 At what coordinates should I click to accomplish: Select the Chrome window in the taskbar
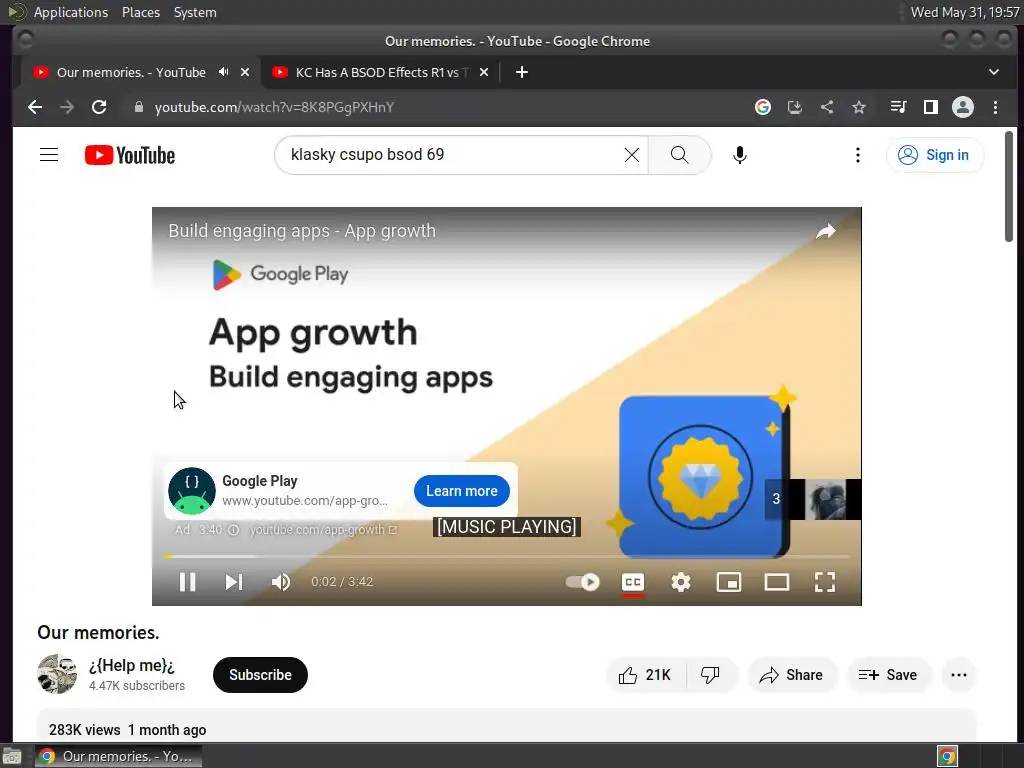coord(119,756)
